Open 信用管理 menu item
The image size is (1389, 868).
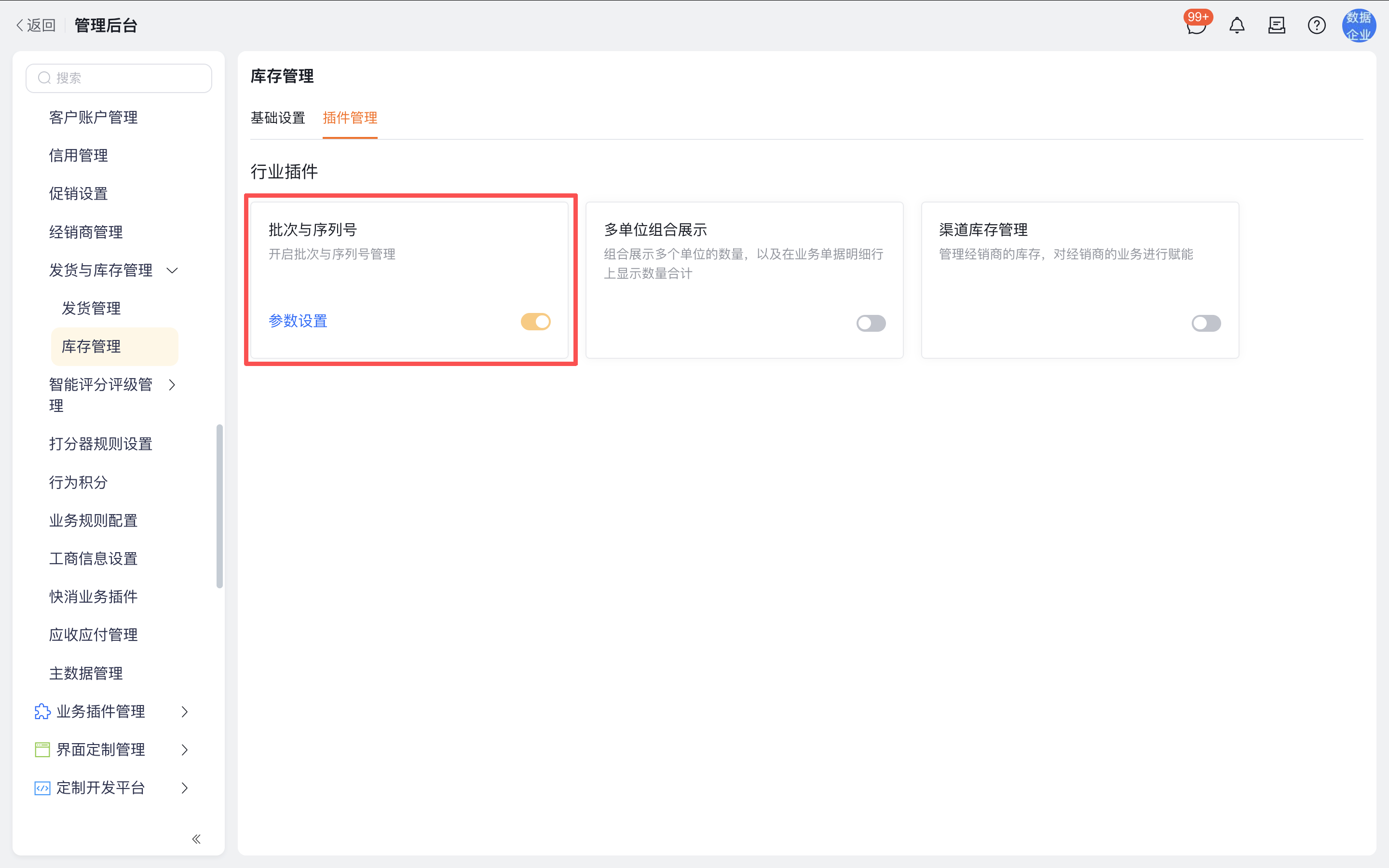[x=79, y=155]
